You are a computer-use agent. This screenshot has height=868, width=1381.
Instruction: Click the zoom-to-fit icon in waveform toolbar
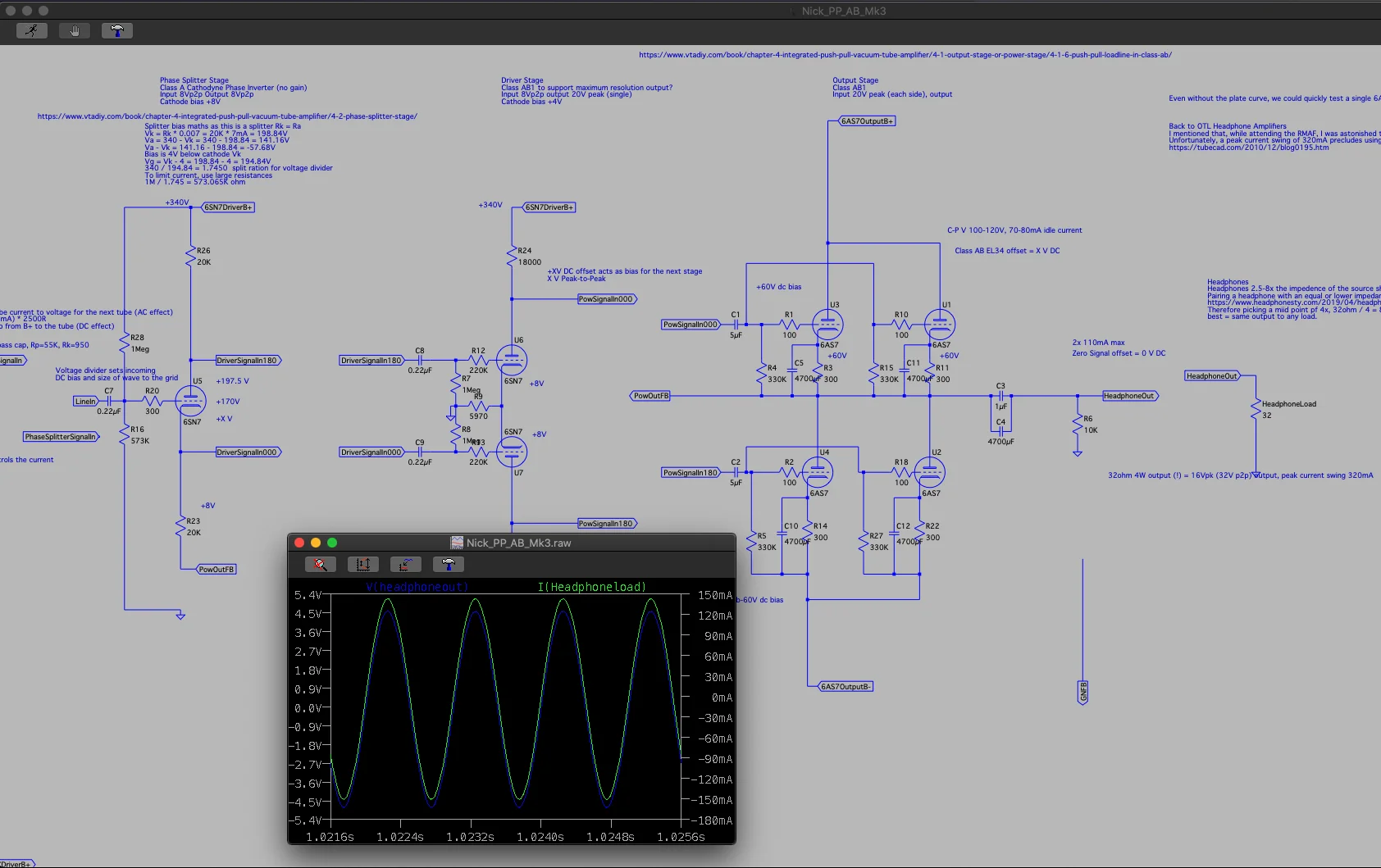coord(321,564)
